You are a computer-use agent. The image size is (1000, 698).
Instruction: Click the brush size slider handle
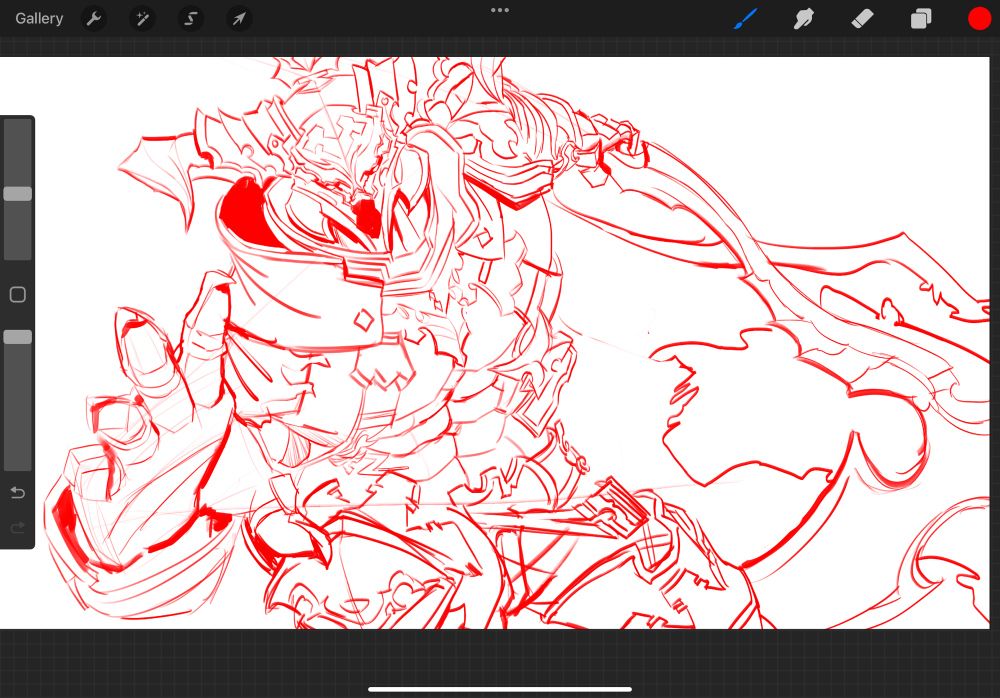(18, 194)
